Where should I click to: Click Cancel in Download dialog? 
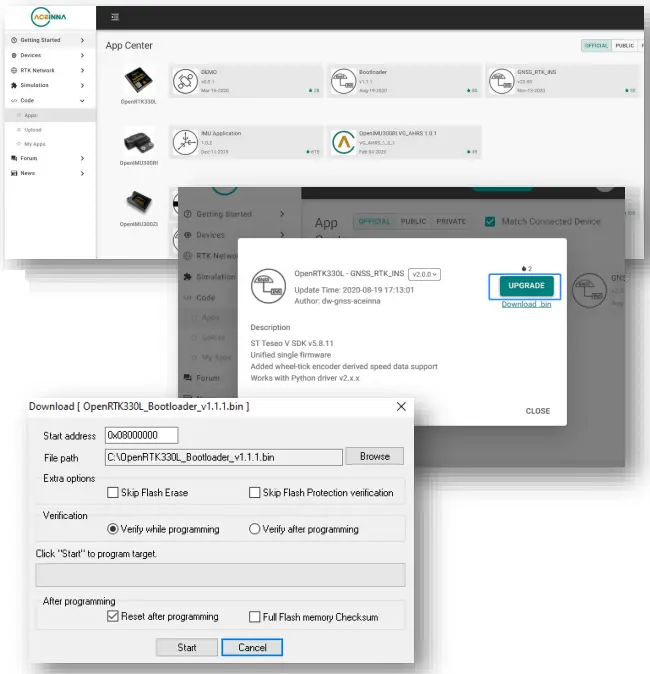tap(252, 647)
